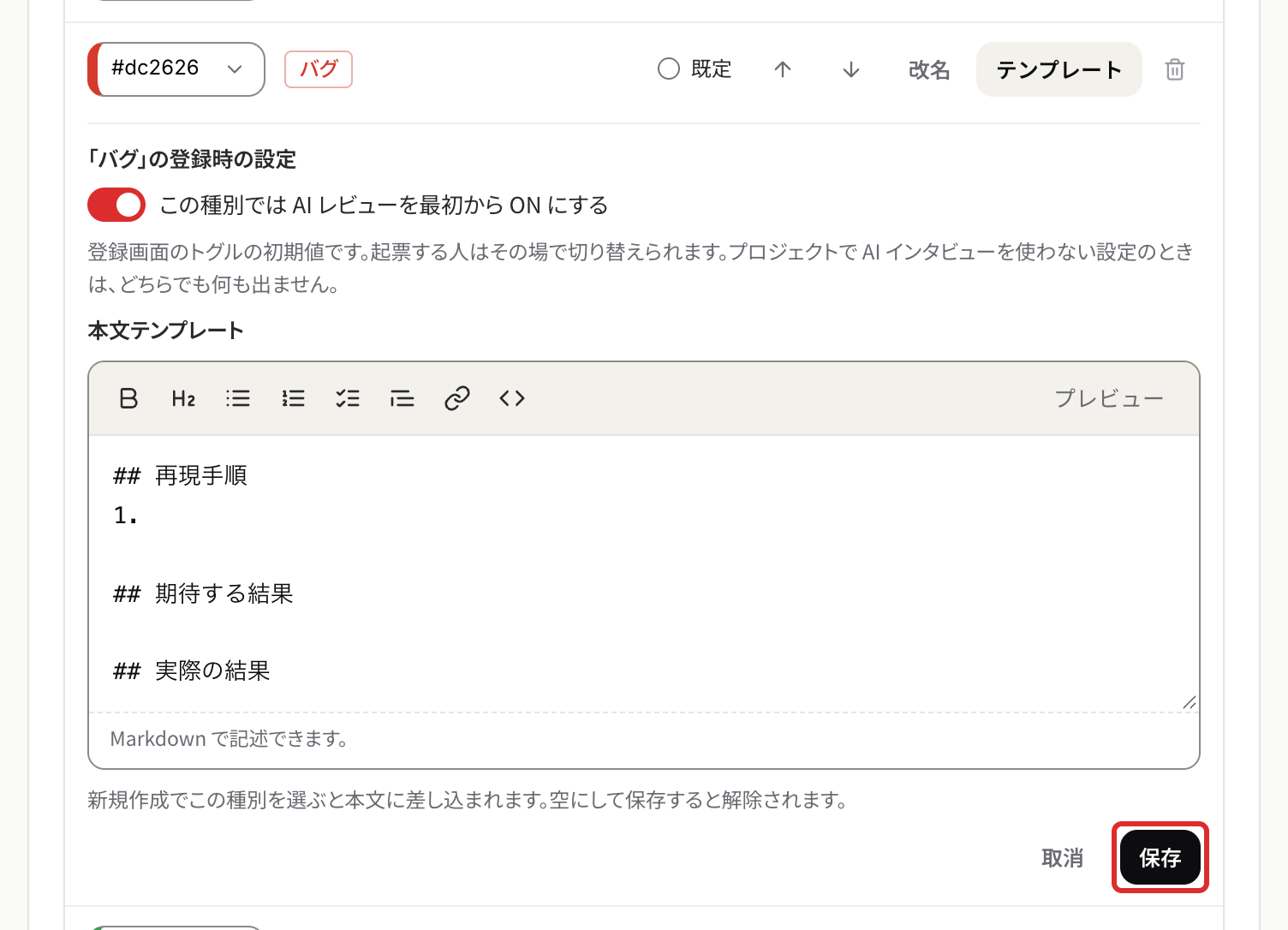Image resolution: width=1288 pixels, height=930 pixels.
Task: Click the red バグ label badge
Action: 319,69
